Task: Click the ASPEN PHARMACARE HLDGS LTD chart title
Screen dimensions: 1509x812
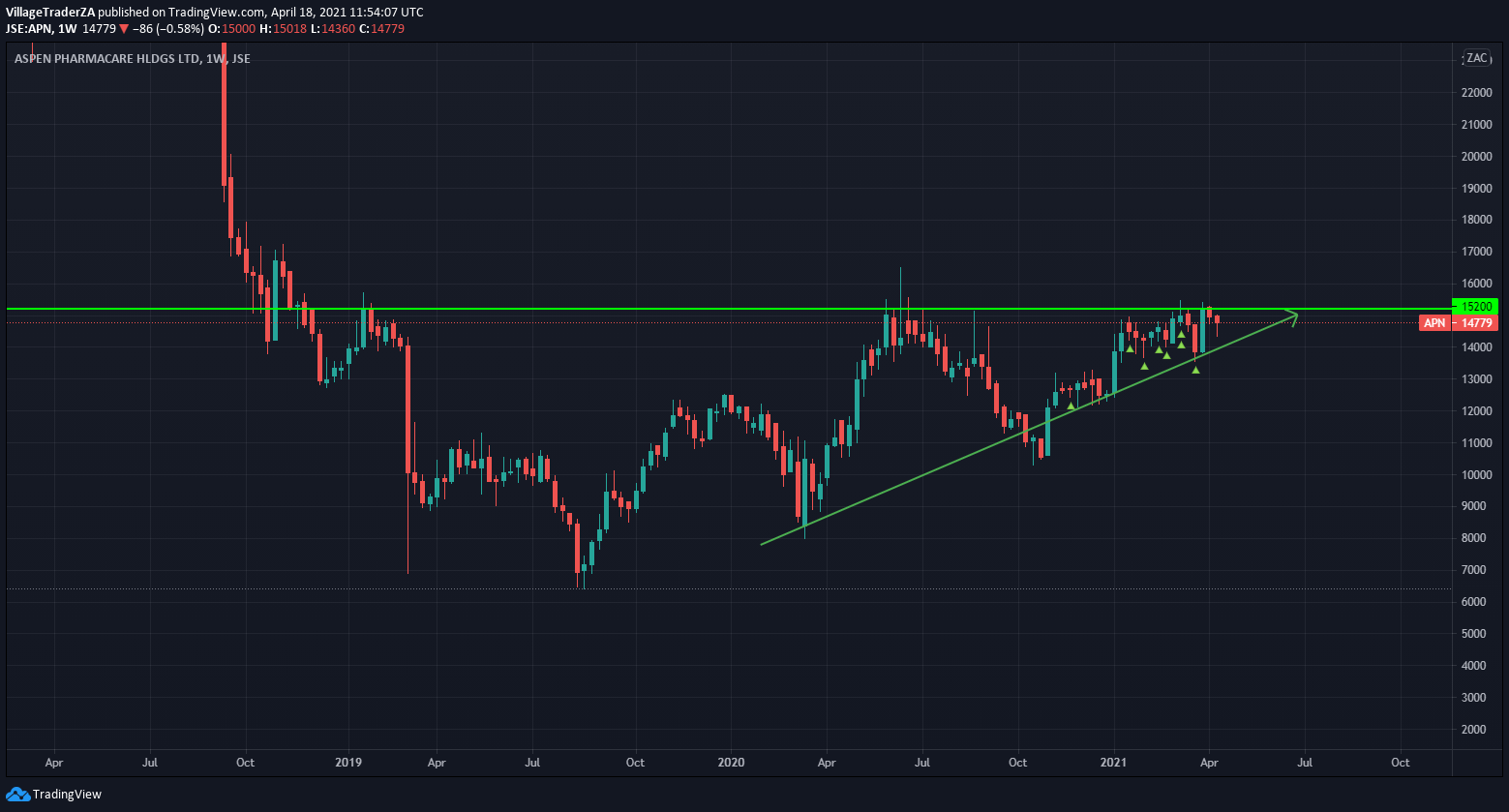Action: pyautogui.click(x=107, y=59)
